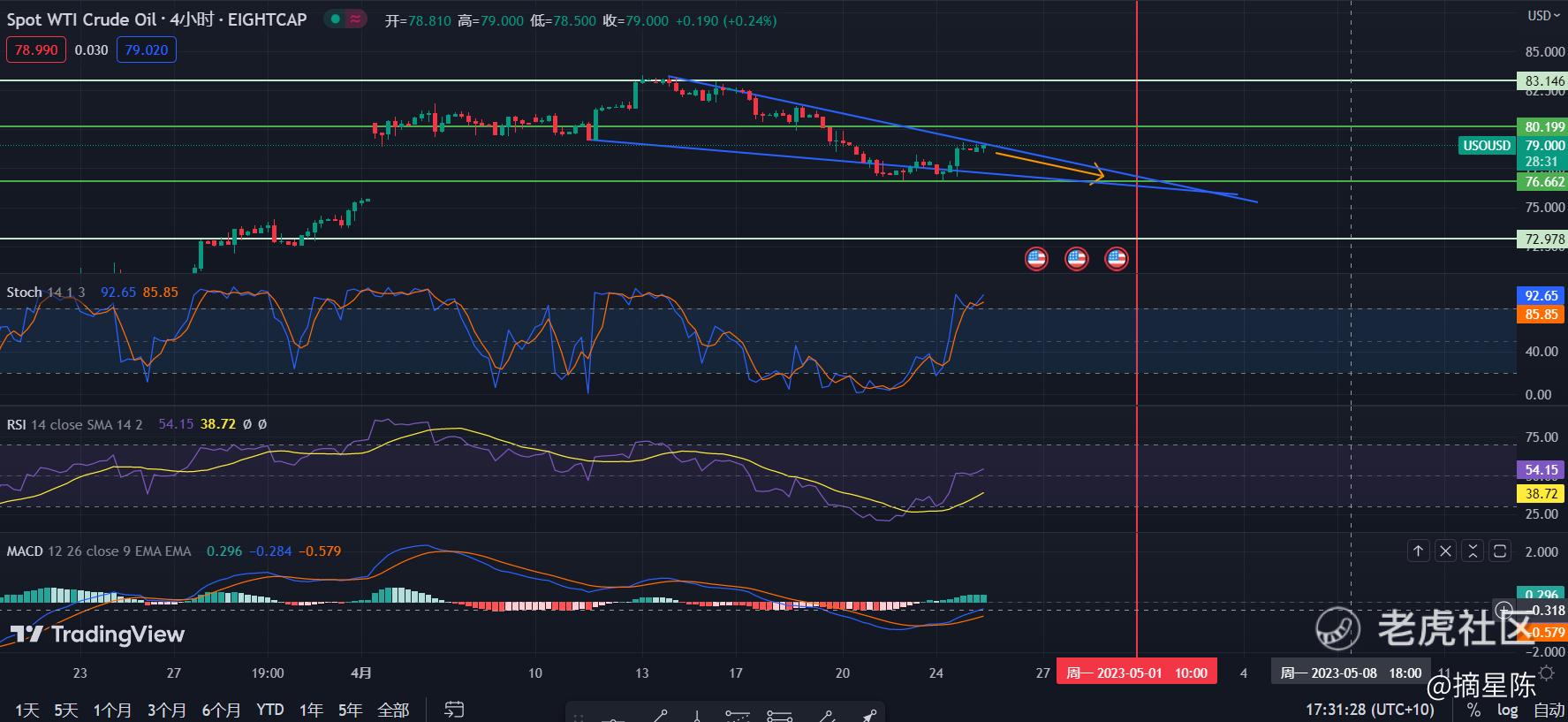Click the market open status dot
The height and width of the screenshot is (722, 1568).
(x=335, y=19)
